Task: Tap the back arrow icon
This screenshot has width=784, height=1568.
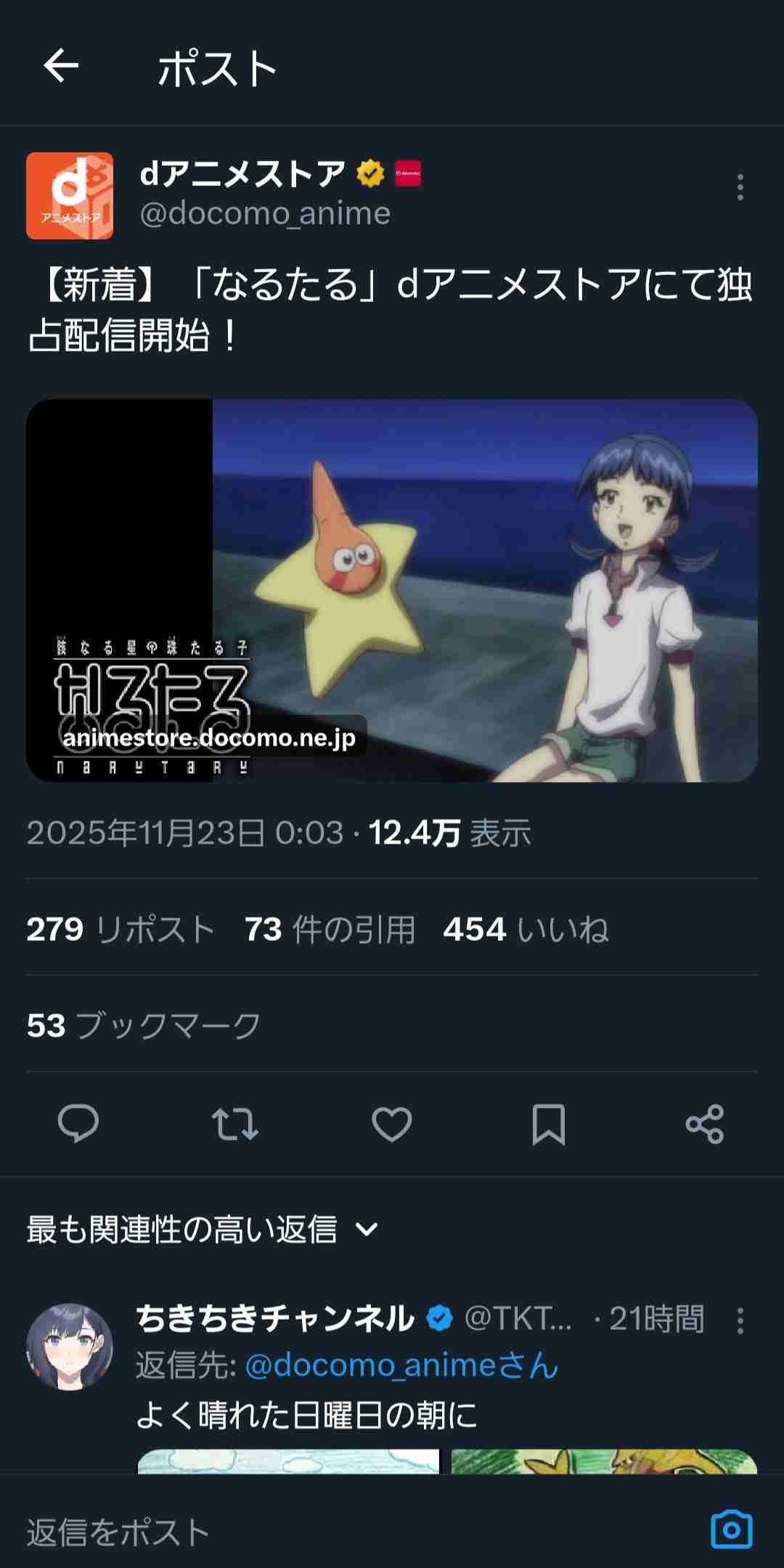Action: (x=61, y=67)
